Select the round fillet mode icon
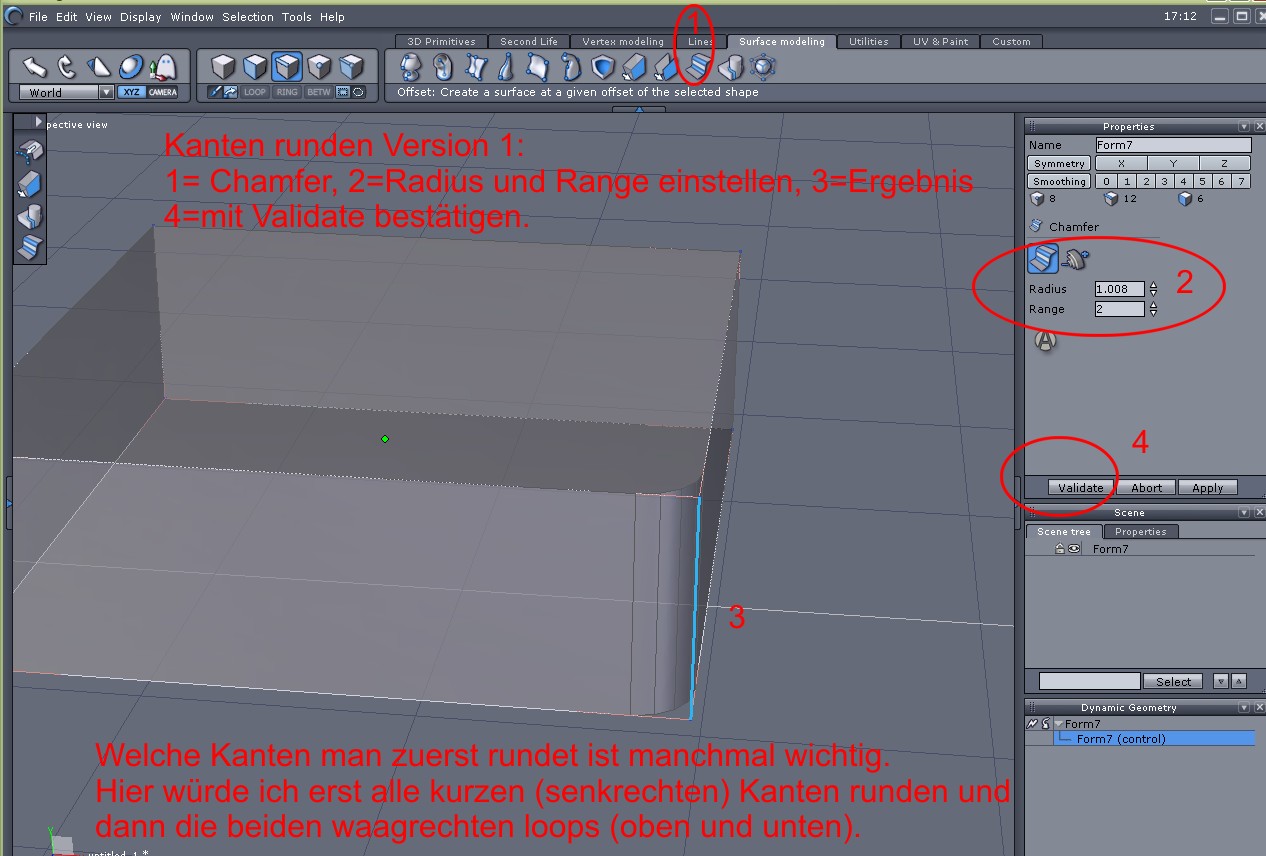Viewport: 1266px width, 856px height. [x=1075, y=259]
